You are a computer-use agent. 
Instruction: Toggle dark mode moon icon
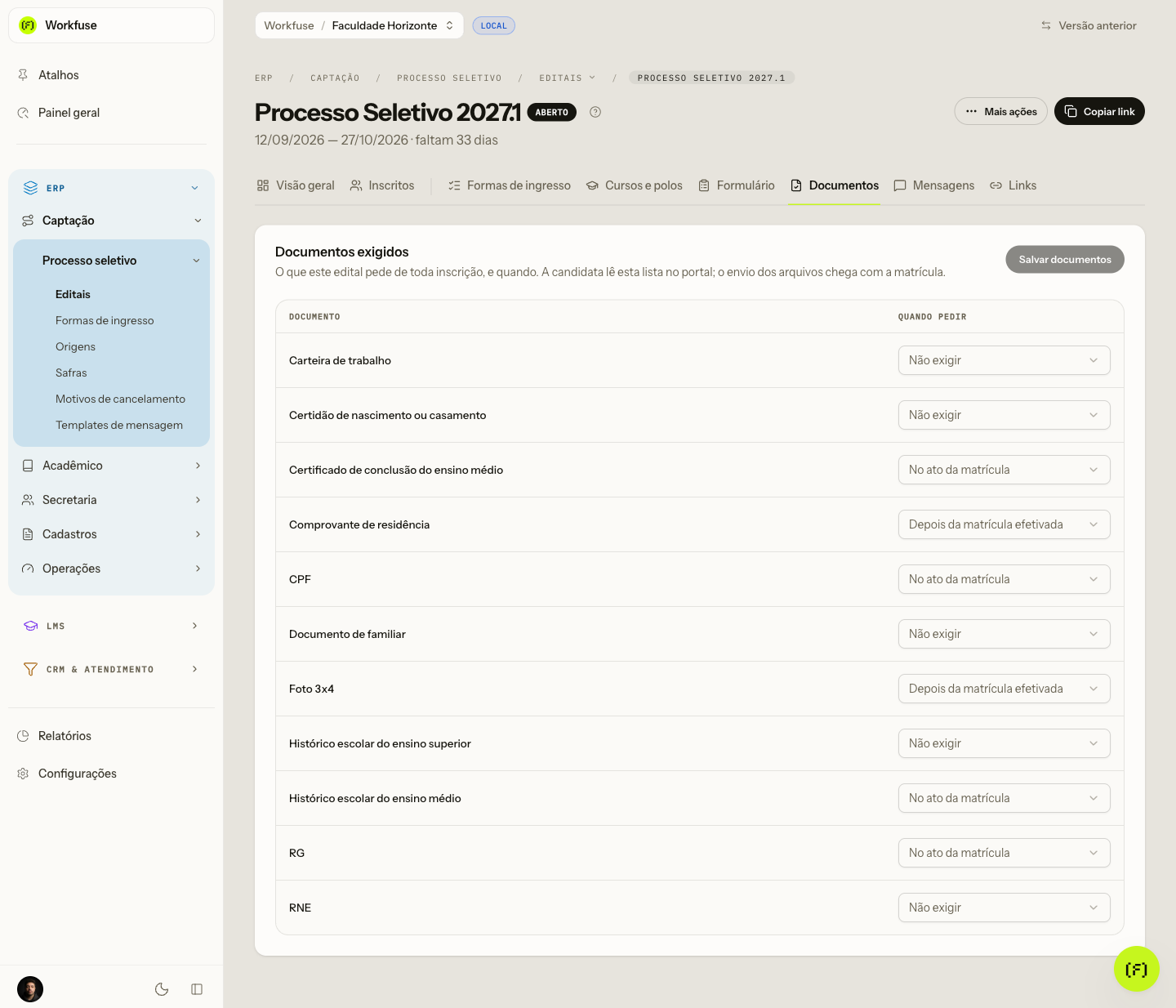[x=162, y=989]
